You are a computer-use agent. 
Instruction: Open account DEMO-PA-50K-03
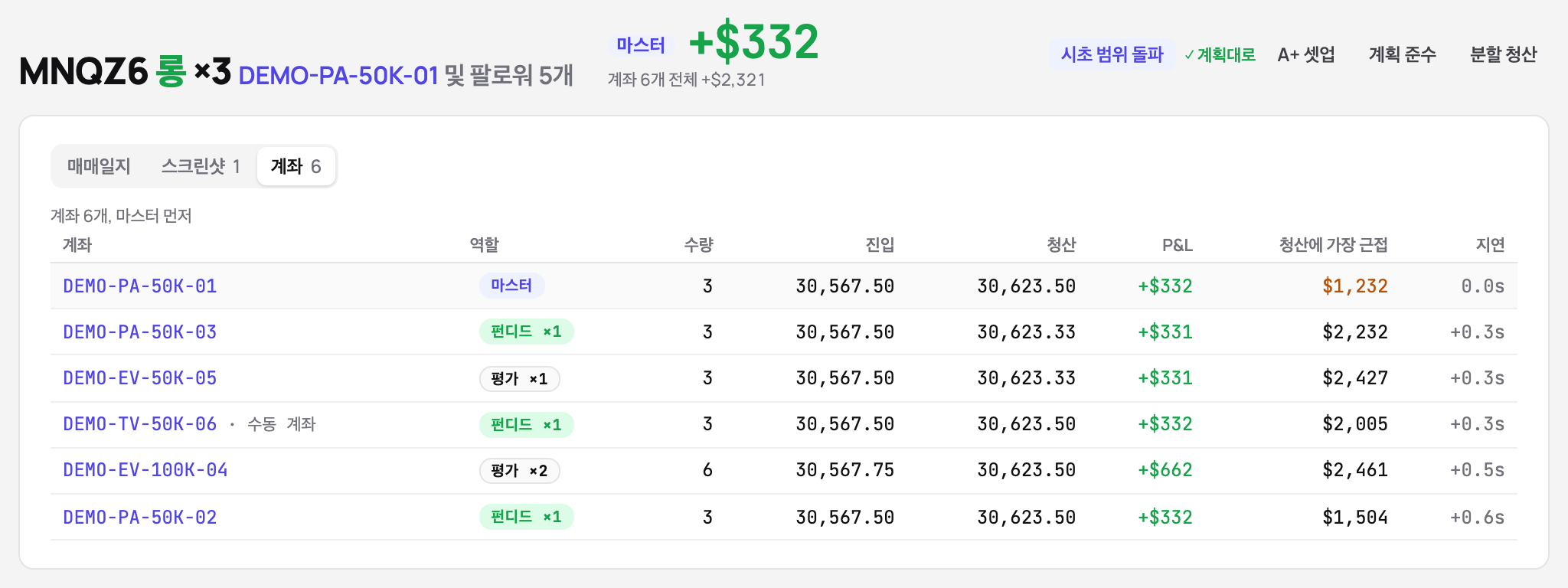[x=140, y=332]
